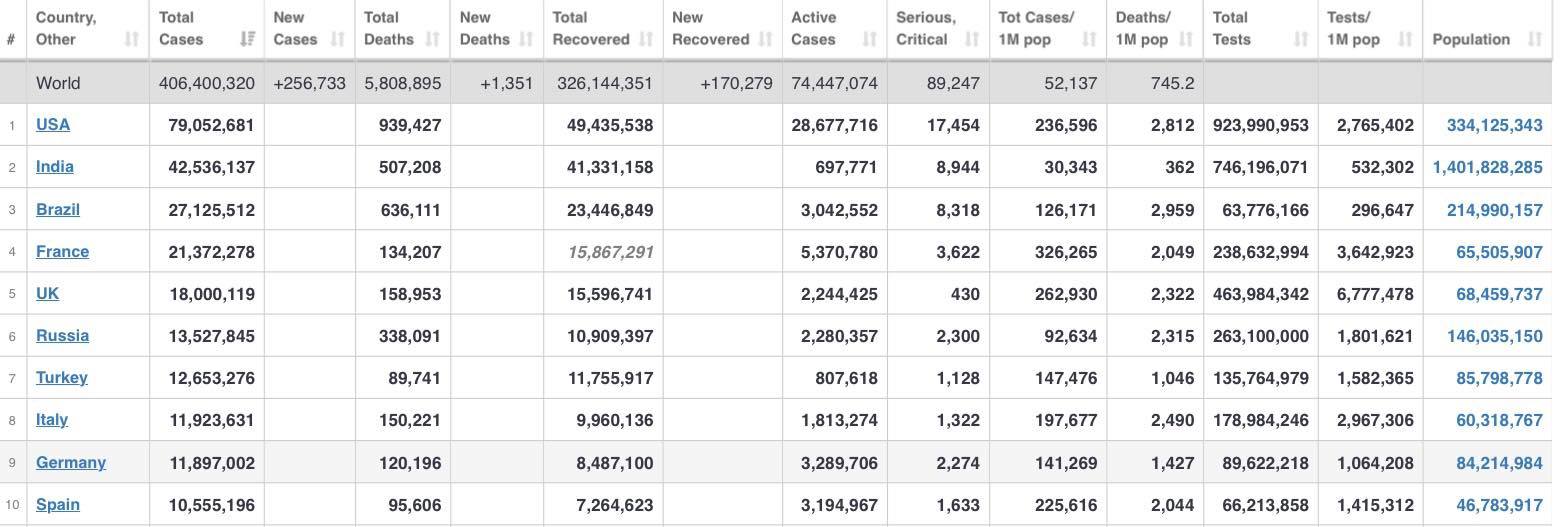
Task: Click USA population 334,125,343 link
Action: click(x=1494, y=125)
